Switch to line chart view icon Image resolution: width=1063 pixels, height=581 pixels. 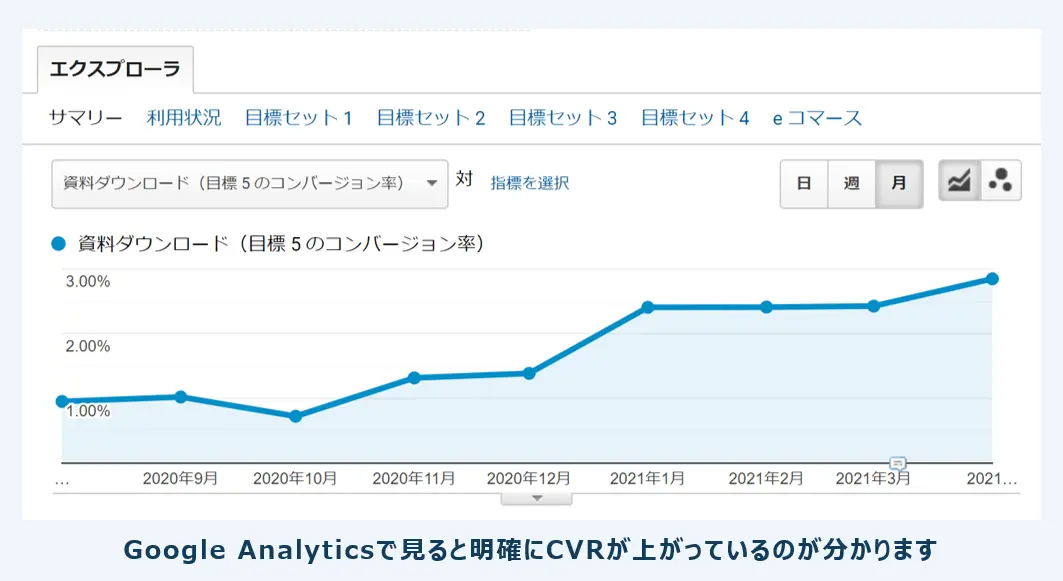tap(959, 182)
